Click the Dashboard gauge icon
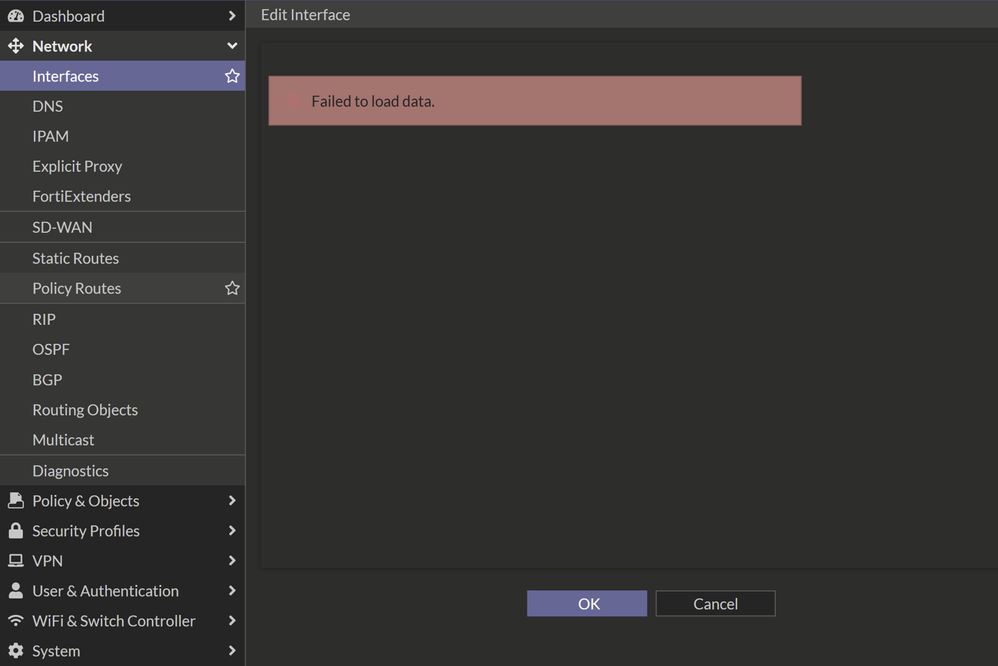Image resolution: width=998 pixels, height=666 pixels. (x=15, y=16)
